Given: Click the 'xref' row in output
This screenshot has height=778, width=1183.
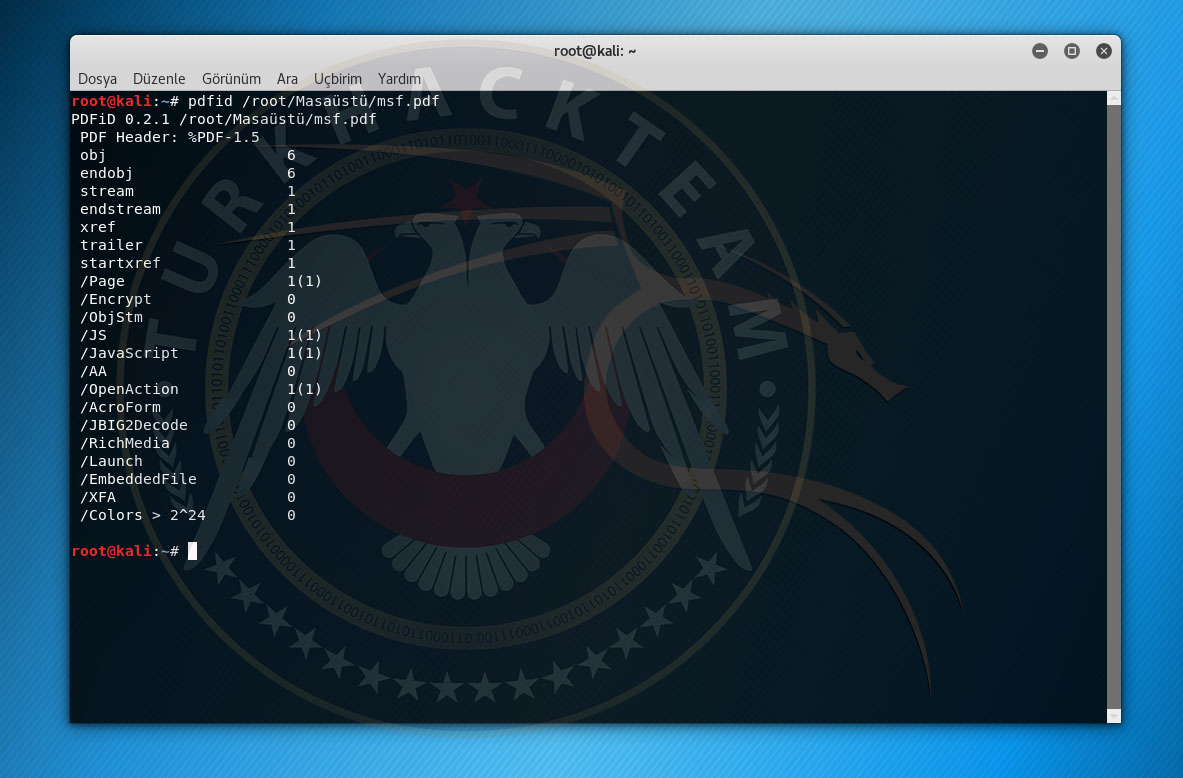Looking at the screenshot, I should [187, 227].
